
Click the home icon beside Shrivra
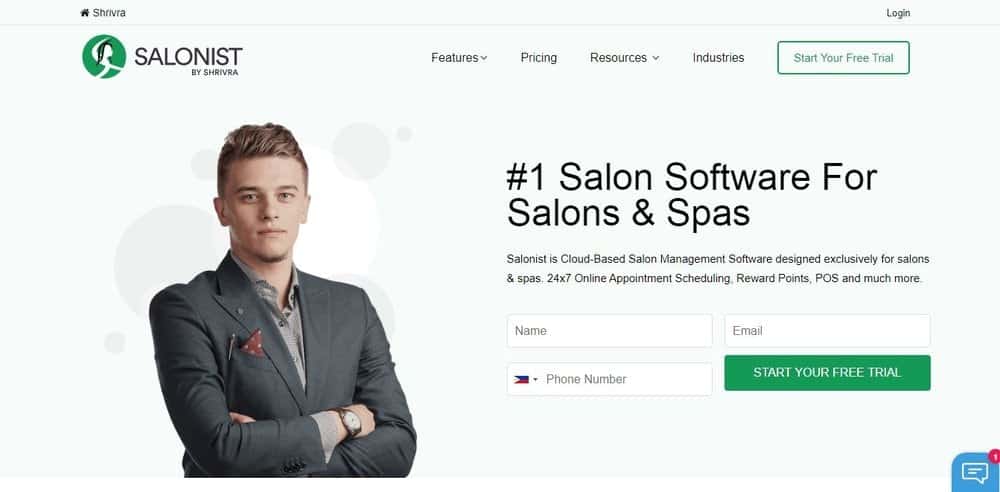pyautogui.click(x=85, y=13)
